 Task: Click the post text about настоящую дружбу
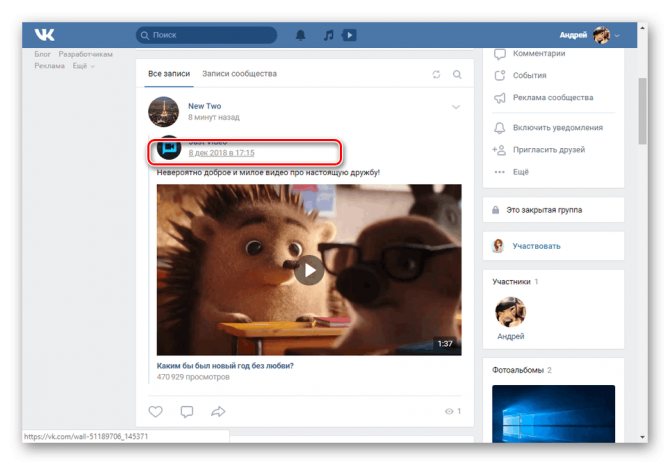pos(268,173)
